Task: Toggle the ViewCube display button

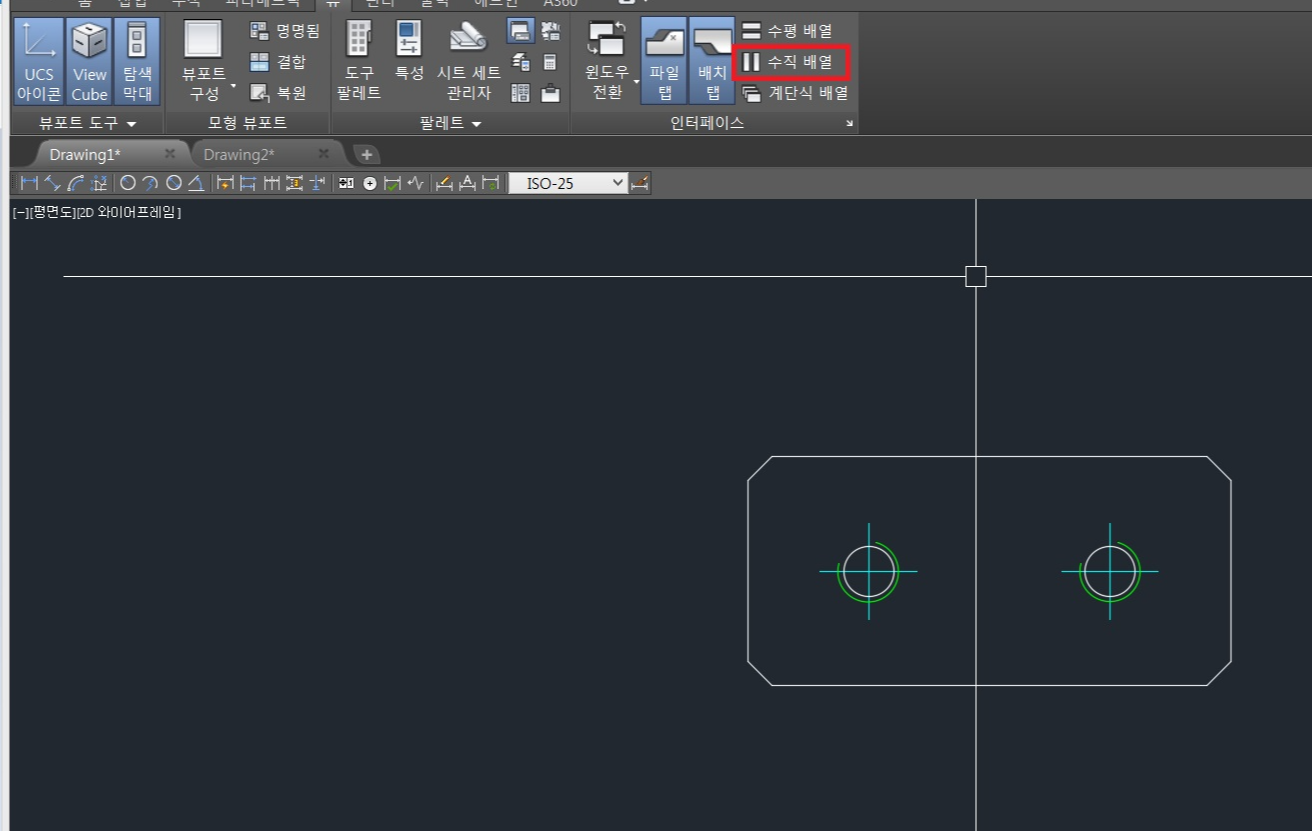Action: pos(89,61)
